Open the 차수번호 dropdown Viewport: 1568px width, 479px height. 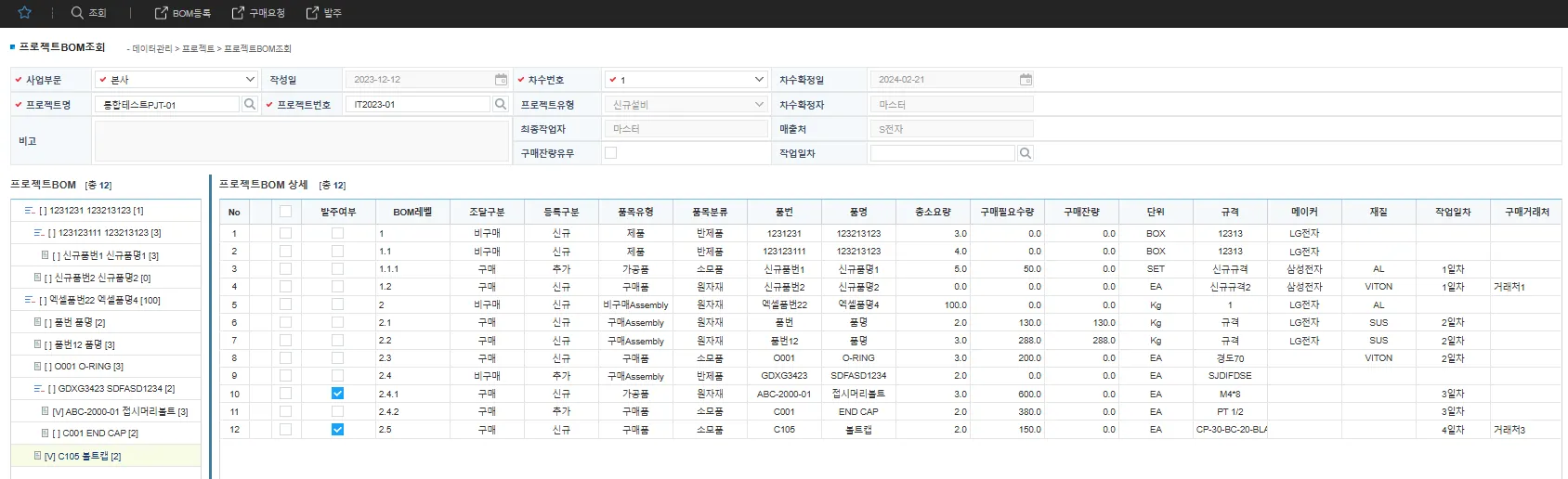[x=686, y=80]
